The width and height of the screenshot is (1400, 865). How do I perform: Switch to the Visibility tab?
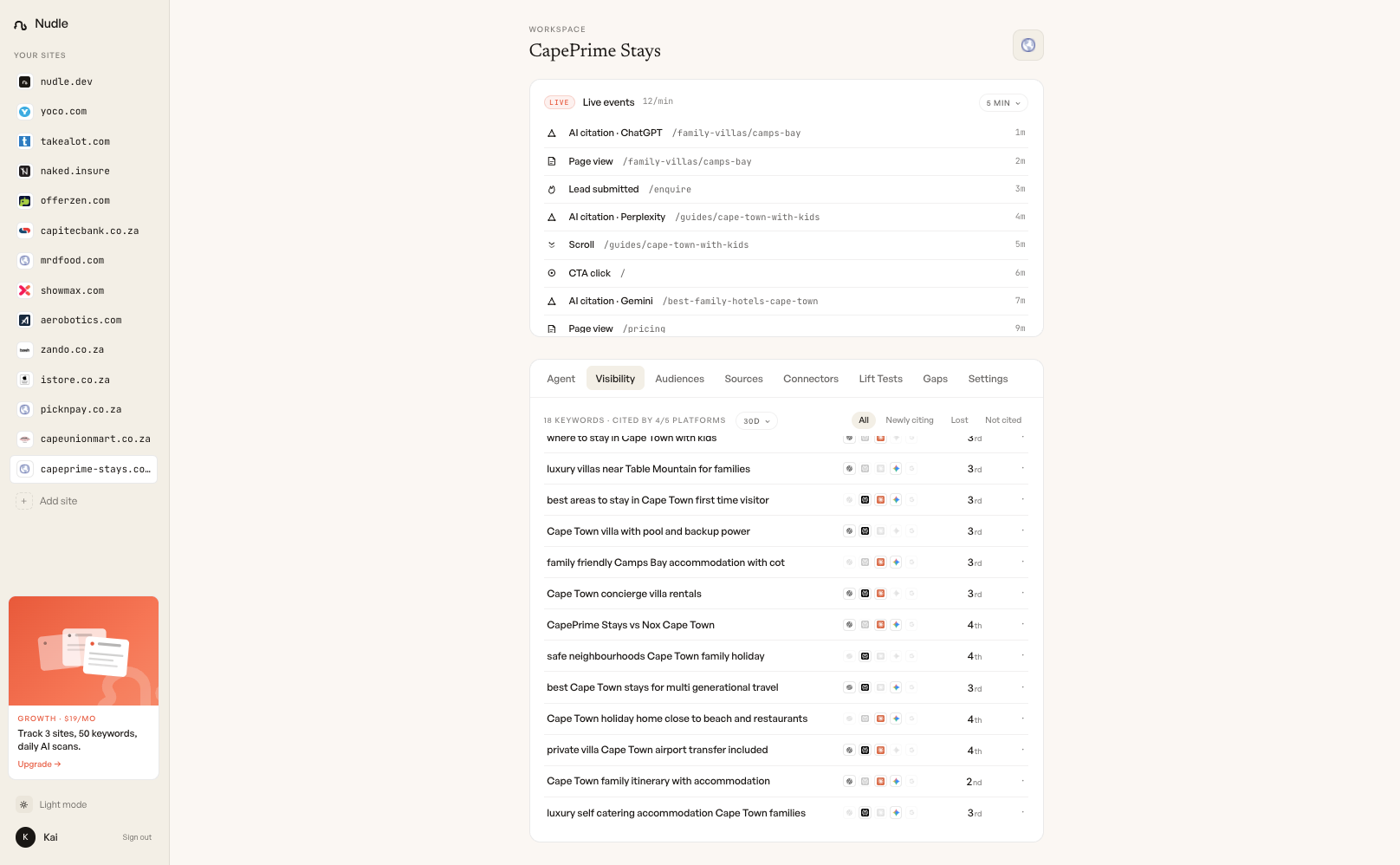tap(615, 379)
